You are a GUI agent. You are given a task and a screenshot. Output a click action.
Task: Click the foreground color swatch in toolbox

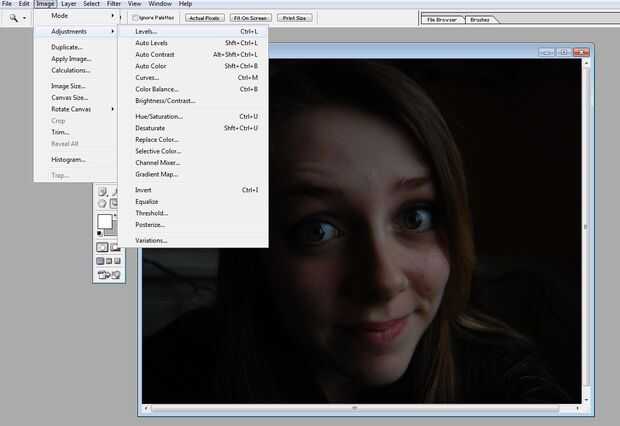click(103, 222)
